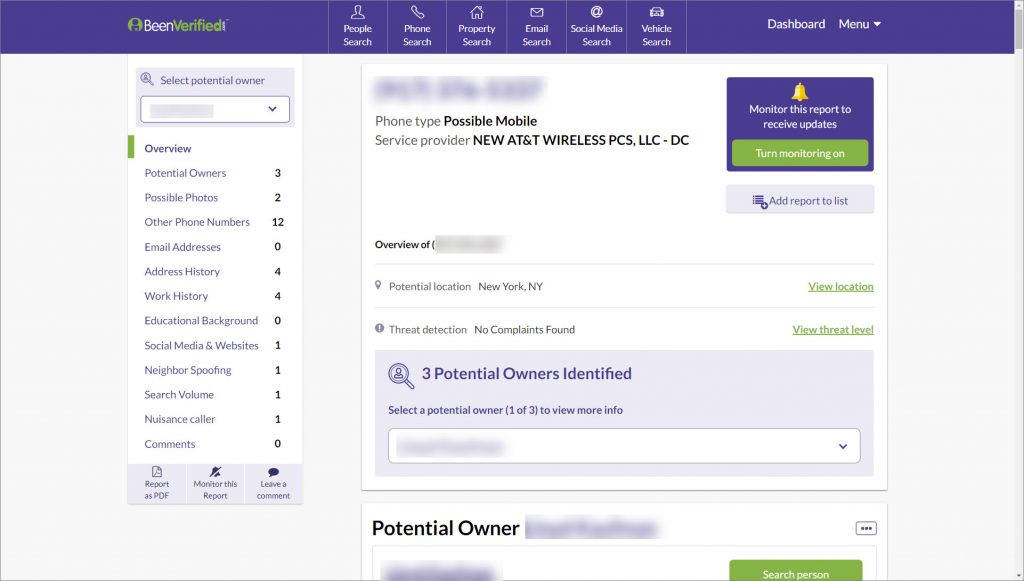Screen dimensions: 1024x581
Task: Click the location pin icon near Potential location
Action: coord(378,285)
